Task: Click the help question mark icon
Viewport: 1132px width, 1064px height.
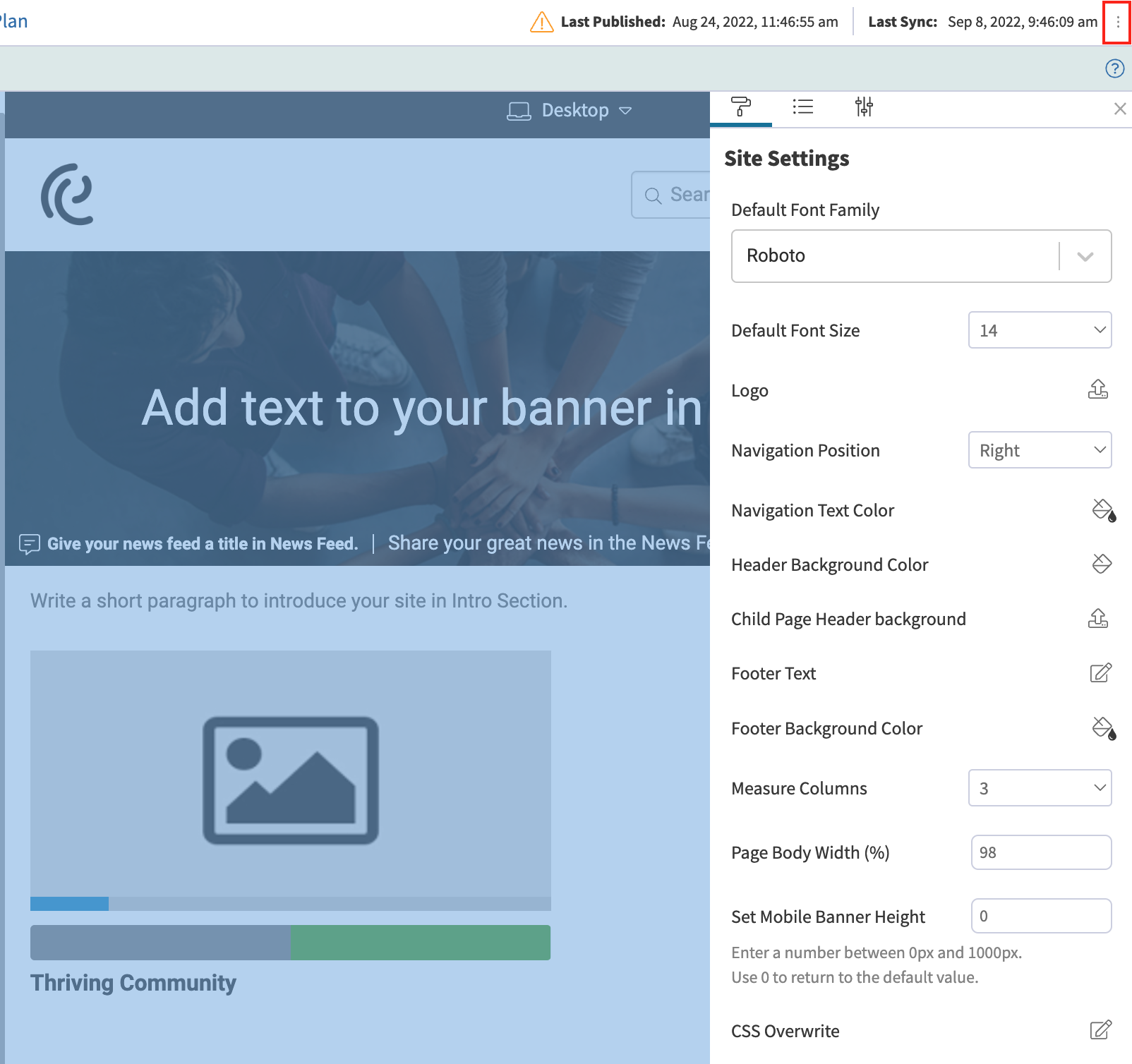Action: pyautogui.click(x=1114, y=68)
